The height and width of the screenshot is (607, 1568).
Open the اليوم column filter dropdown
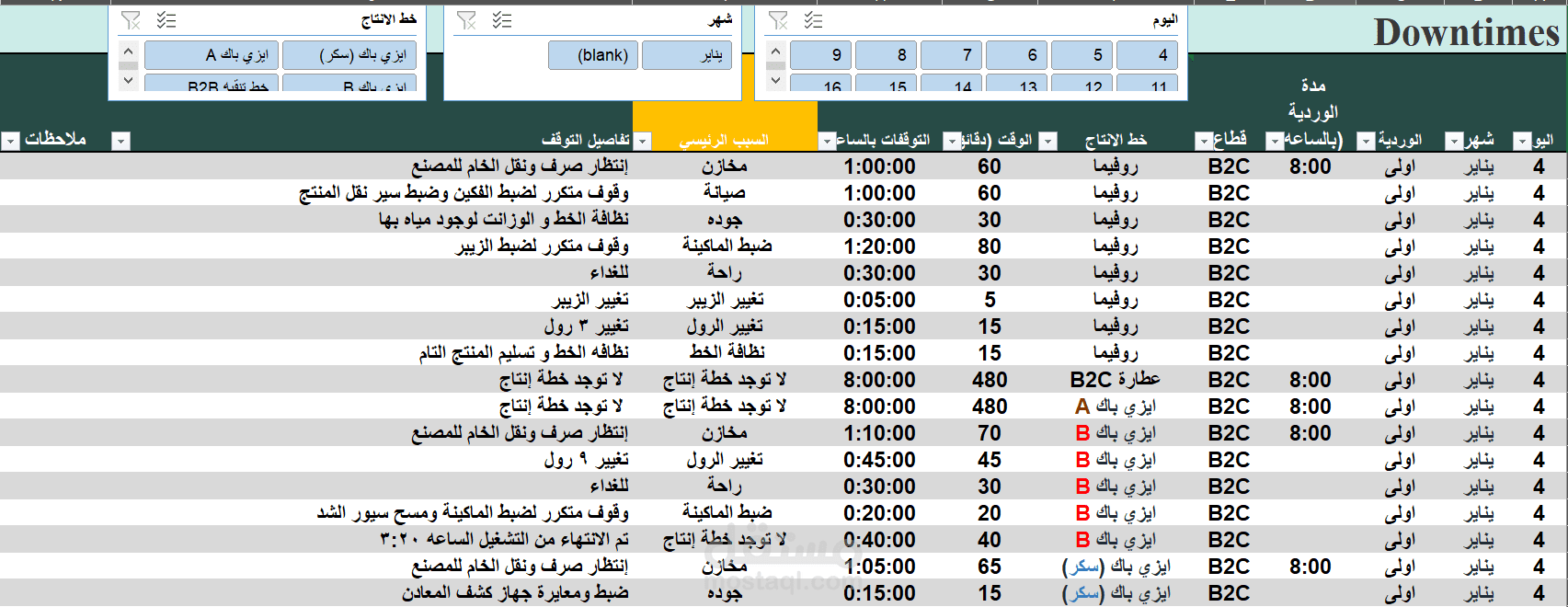tap(1521, 142)
